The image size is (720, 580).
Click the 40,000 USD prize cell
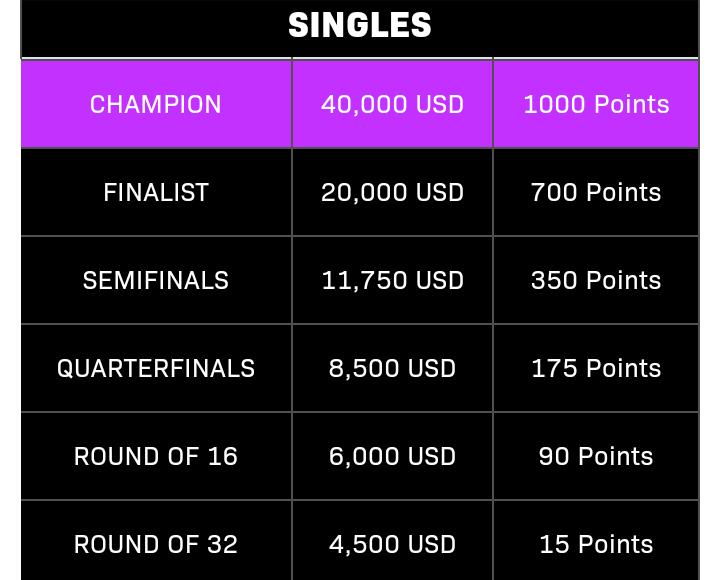tap(392, 104)
